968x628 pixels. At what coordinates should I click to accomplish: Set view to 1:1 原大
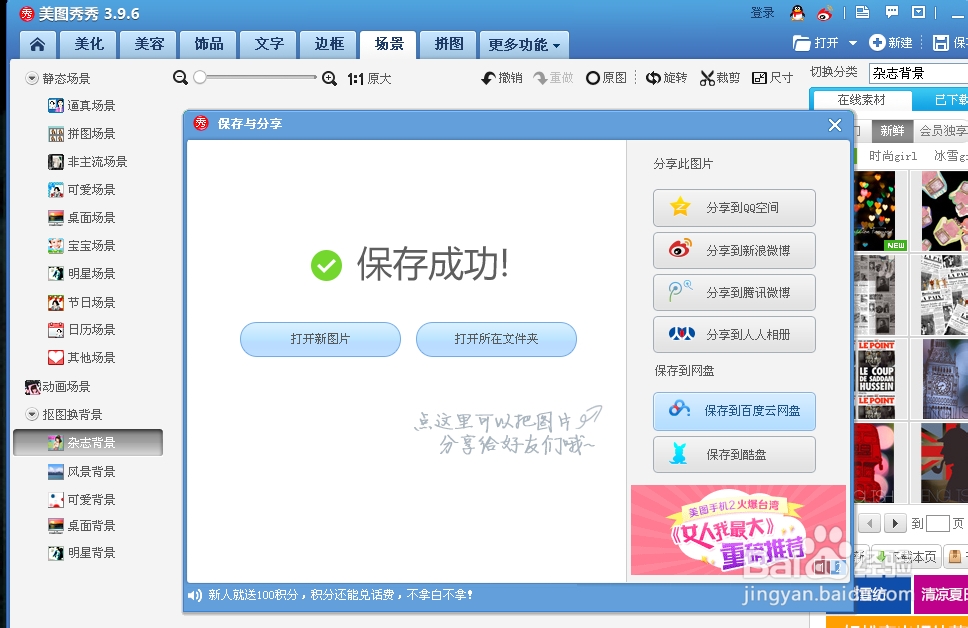tap(369, 78)
